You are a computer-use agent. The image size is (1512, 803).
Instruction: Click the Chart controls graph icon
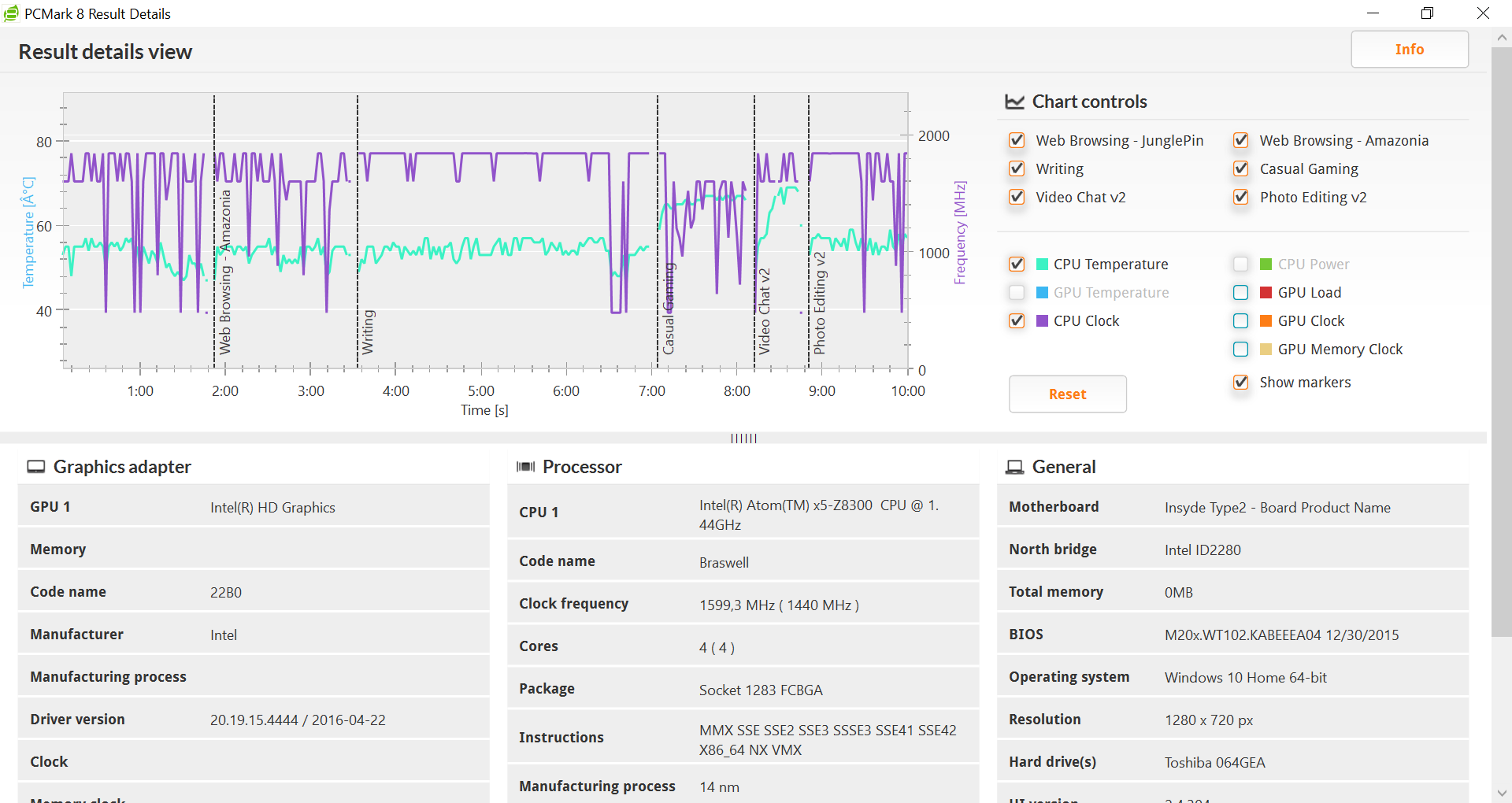pyautogui.click(x=1014, y=102)
